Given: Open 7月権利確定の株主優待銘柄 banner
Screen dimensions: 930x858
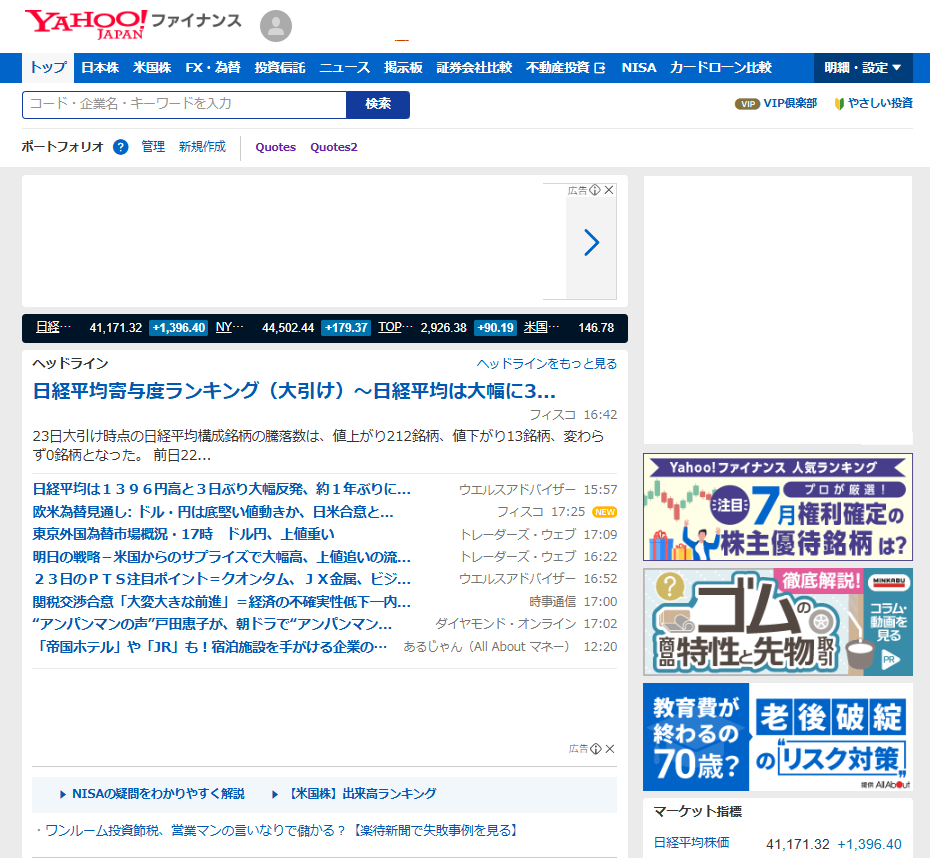Looking at the screenshot, I should coord(778,507).
